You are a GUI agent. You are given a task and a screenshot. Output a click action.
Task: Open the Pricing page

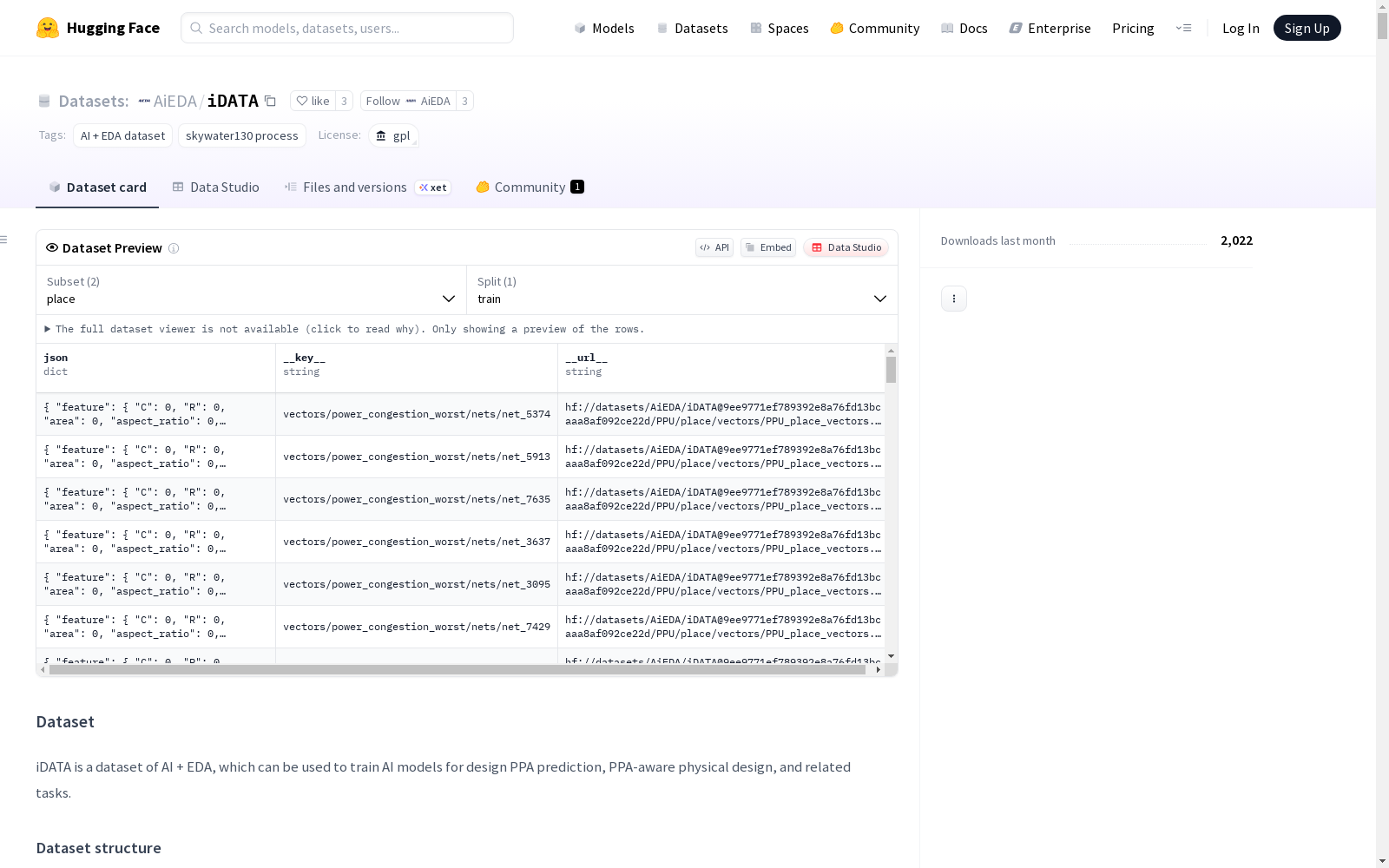coord(1133,28)
